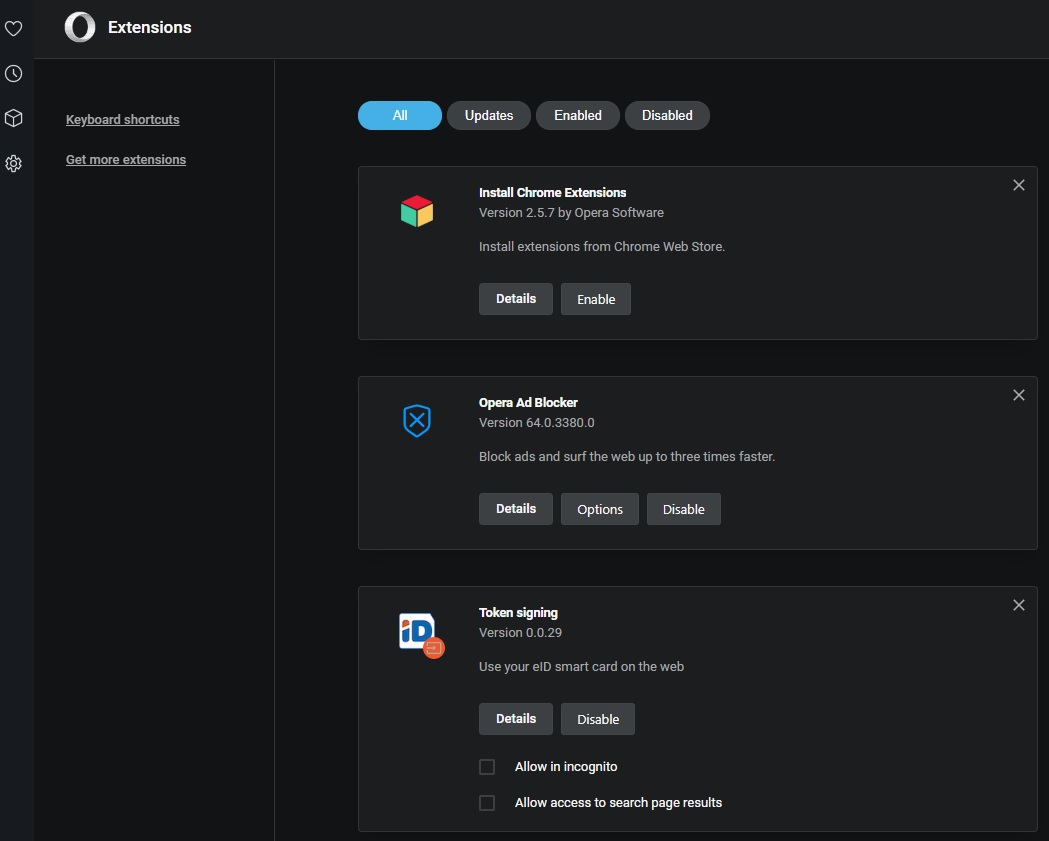Click the Opera Ad Blocker shield icon

click(x=417, y=421)
